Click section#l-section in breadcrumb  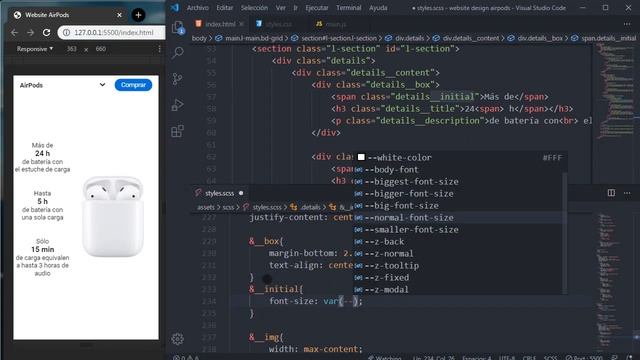(339, 38)
